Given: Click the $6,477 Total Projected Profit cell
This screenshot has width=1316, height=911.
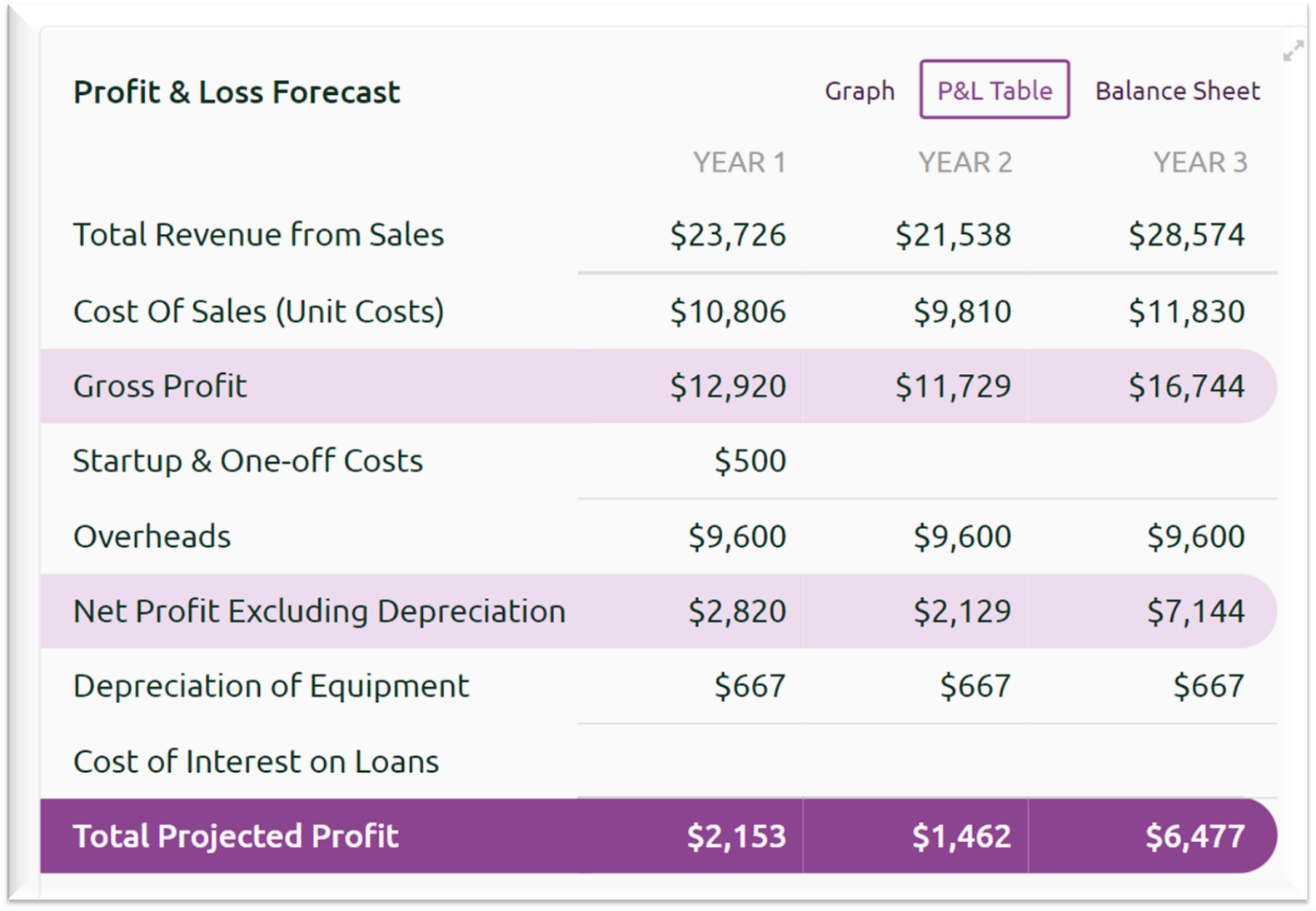Looking at the screenshot, I should [x=1194, y=835].
